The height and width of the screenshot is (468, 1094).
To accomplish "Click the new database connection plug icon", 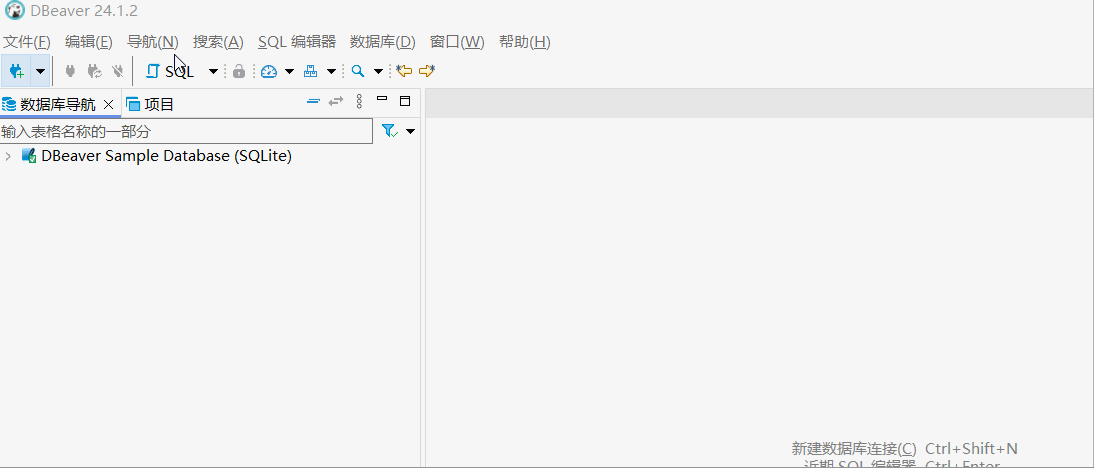I will (16, 71).
